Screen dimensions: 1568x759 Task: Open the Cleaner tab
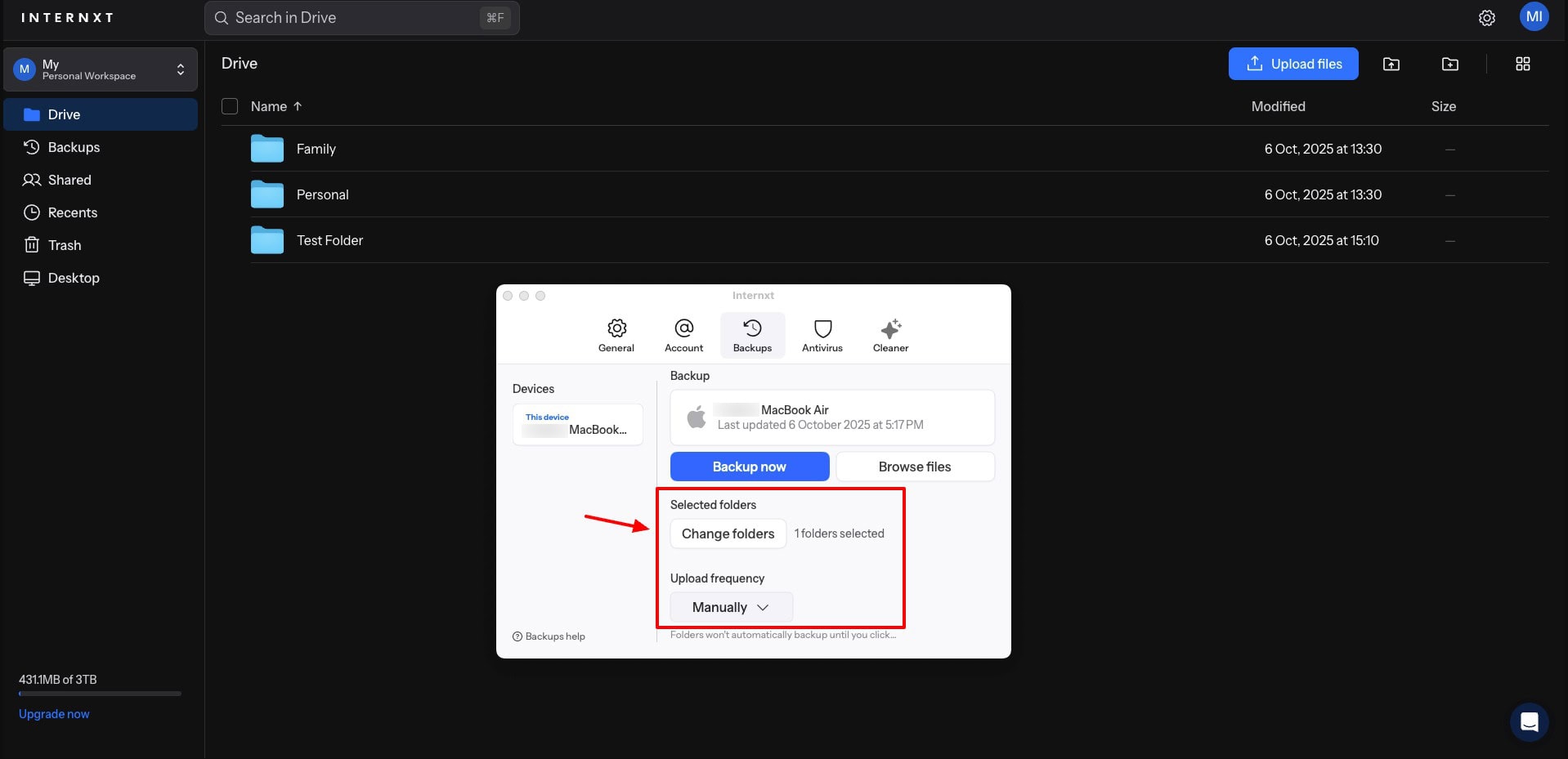click(x=891, y=335)
